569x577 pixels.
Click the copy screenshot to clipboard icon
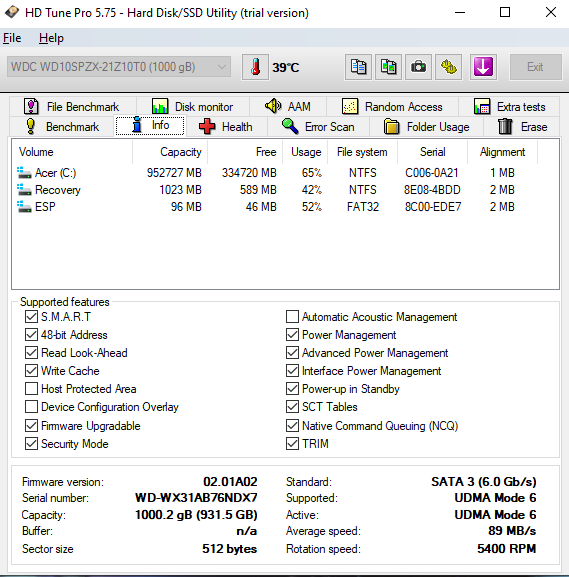[x=388, y=67]
